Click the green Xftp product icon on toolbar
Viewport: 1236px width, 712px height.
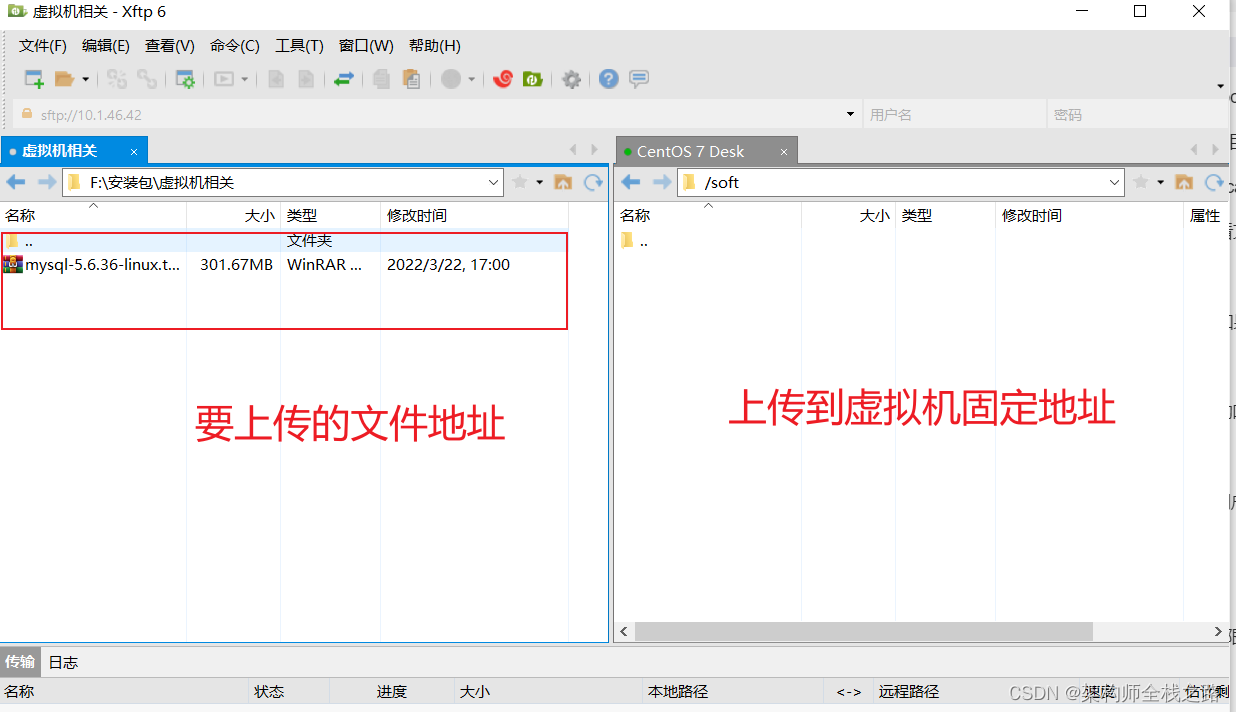pyautogui.click(x=533, y=80)
